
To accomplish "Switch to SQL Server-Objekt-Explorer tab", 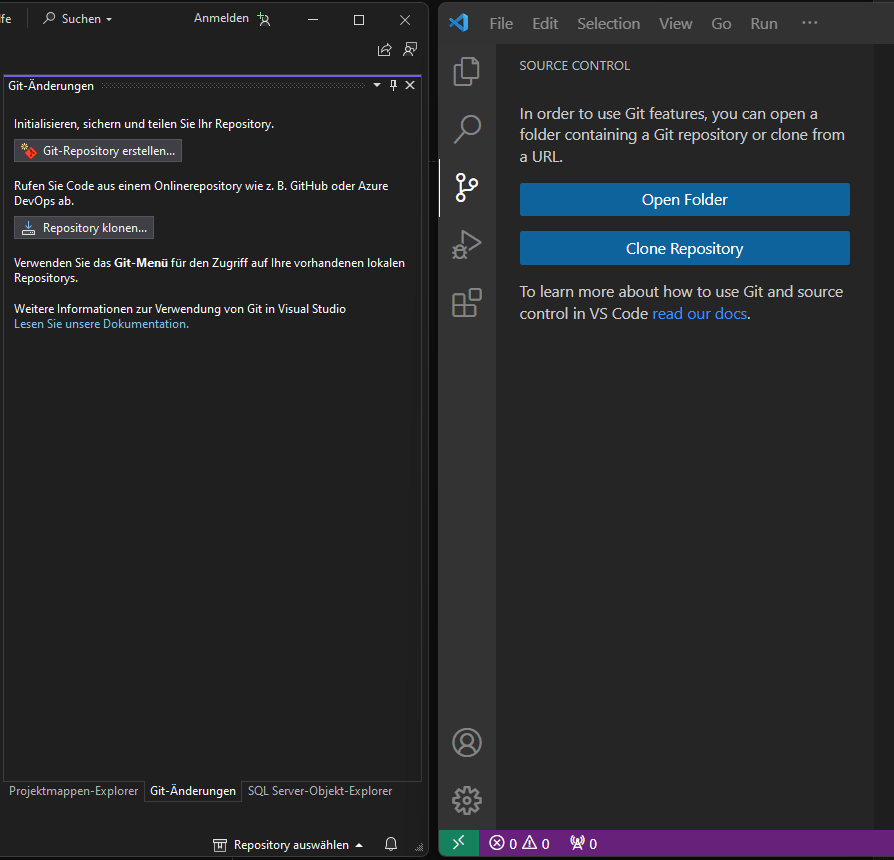I will pyautogui.click(x=320, y=791).
